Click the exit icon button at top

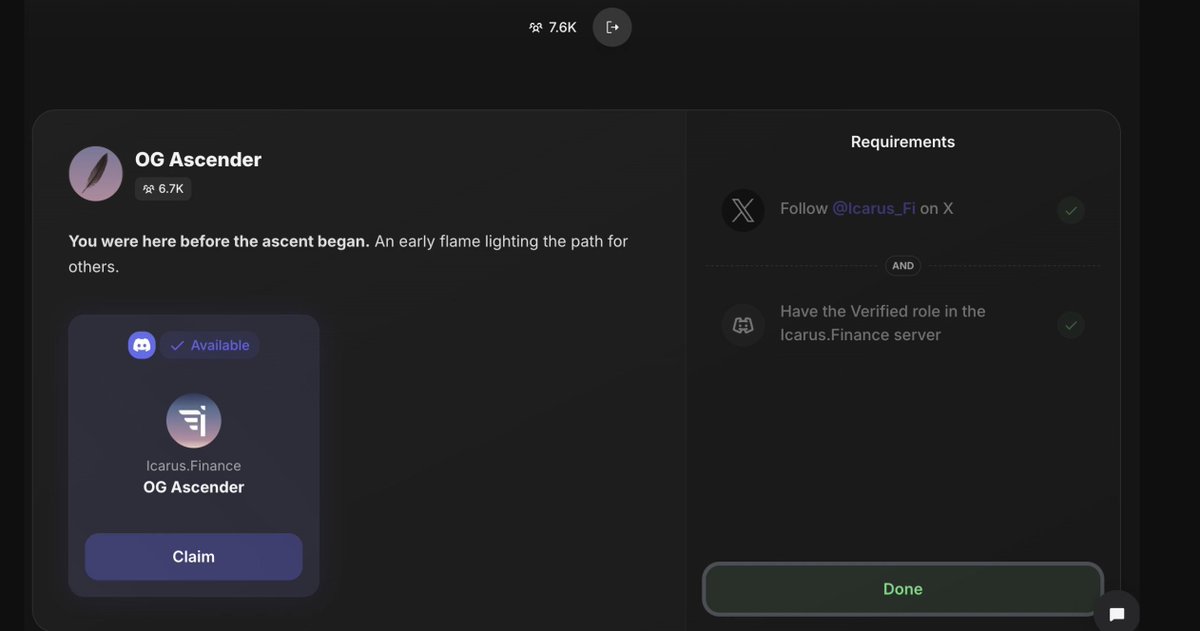612,27
